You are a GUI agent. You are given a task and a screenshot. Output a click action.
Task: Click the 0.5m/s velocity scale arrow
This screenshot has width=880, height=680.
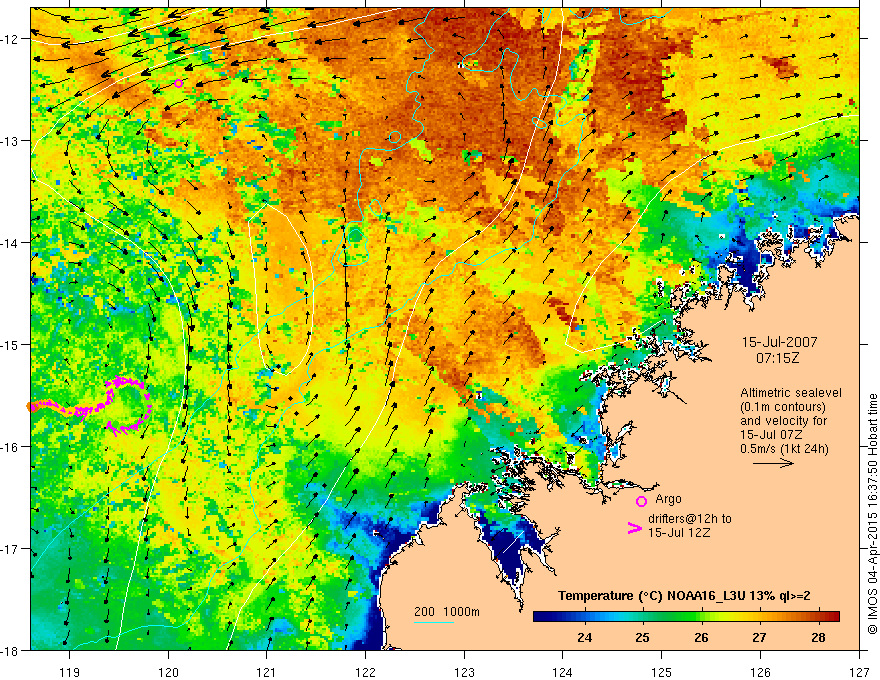(773, 463)
